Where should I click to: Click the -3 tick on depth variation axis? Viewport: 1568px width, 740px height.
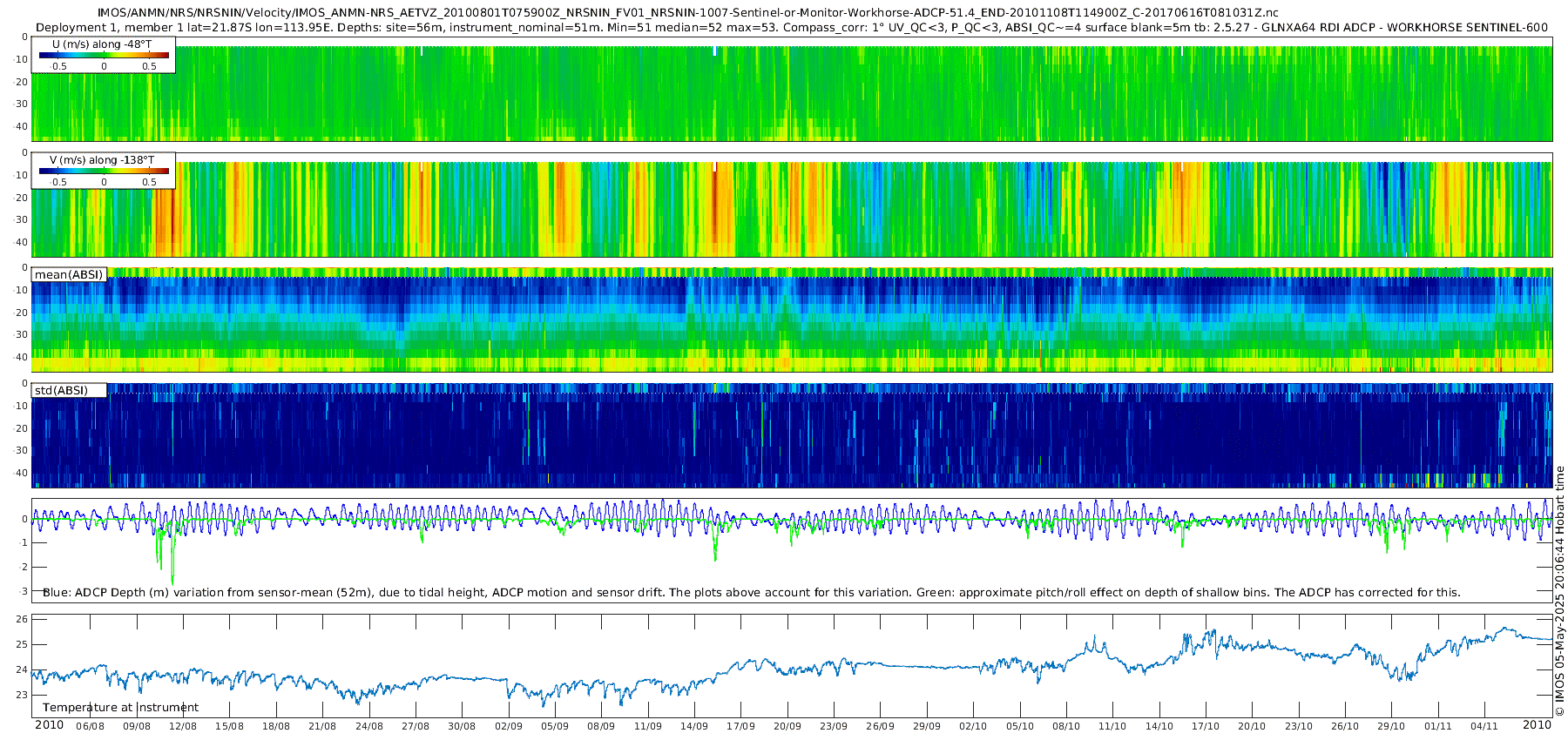click(23, 592)
